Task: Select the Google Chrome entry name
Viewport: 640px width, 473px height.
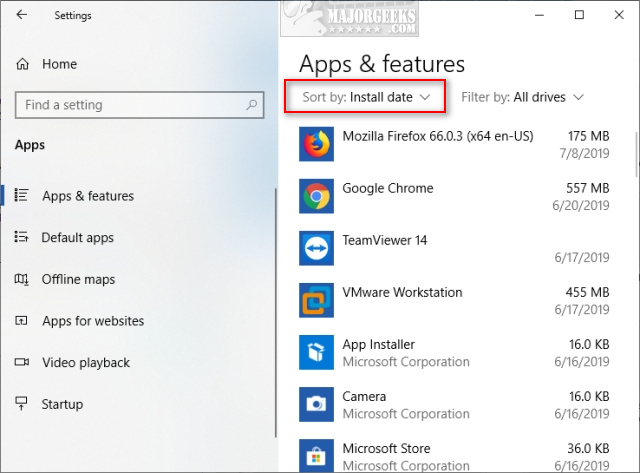Action: (x=388, y=188)
